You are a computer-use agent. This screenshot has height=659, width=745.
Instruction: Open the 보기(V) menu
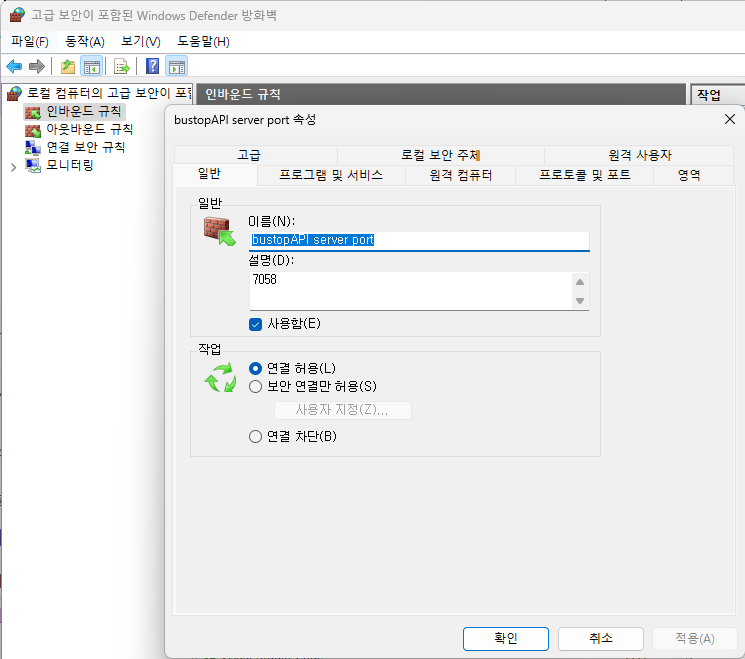pyautogui.click(x=141, y=42)
